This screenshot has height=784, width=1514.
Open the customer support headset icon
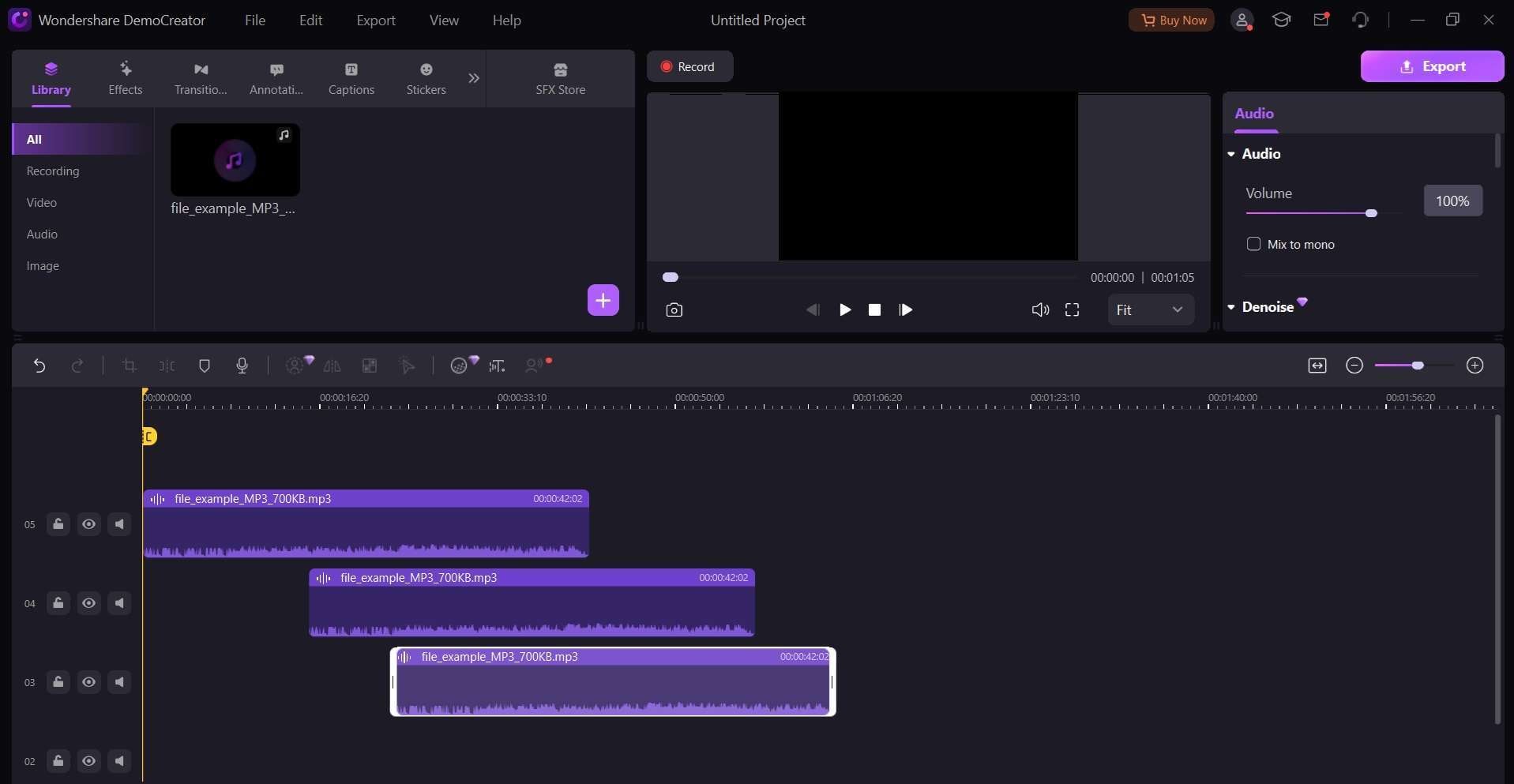1360,20
